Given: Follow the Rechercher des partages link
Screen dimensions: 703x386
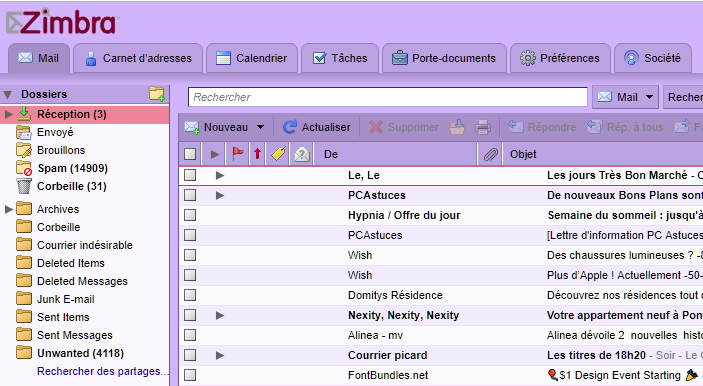Looking at the screenshot, I should coord(103,371).
